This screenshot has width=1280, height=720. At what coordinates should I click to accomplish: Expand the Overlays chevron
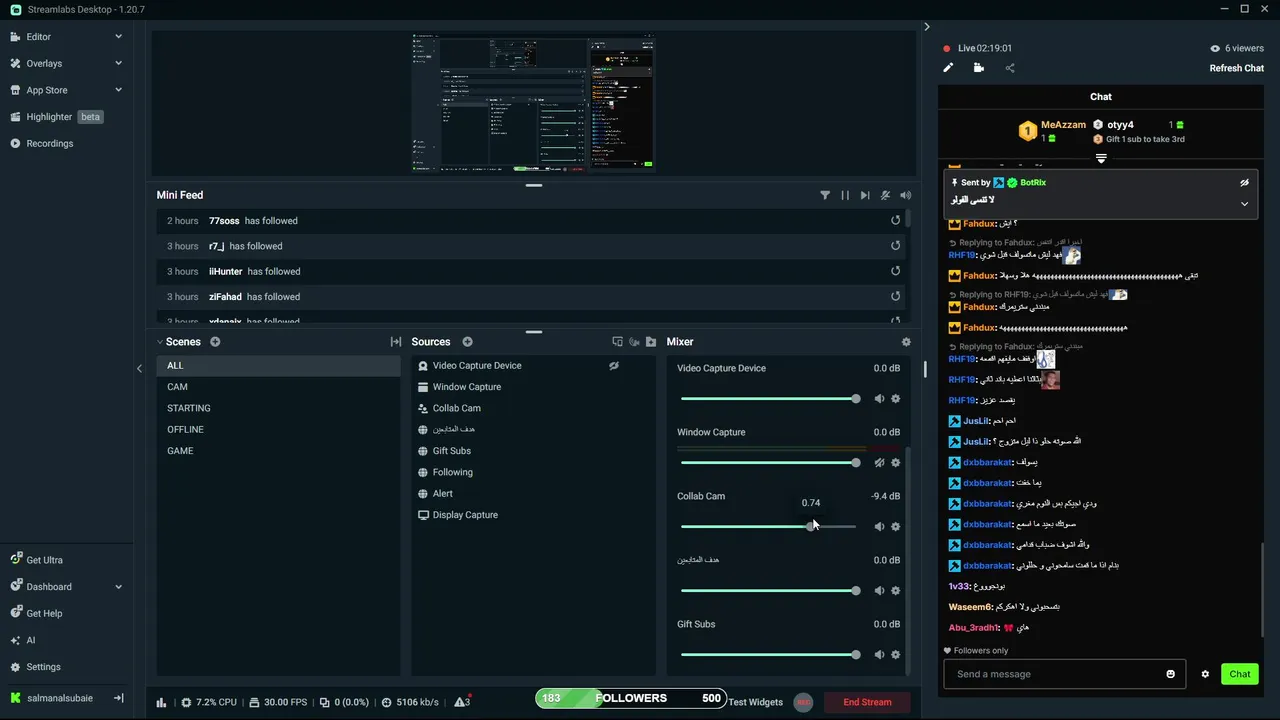(118, 63)
